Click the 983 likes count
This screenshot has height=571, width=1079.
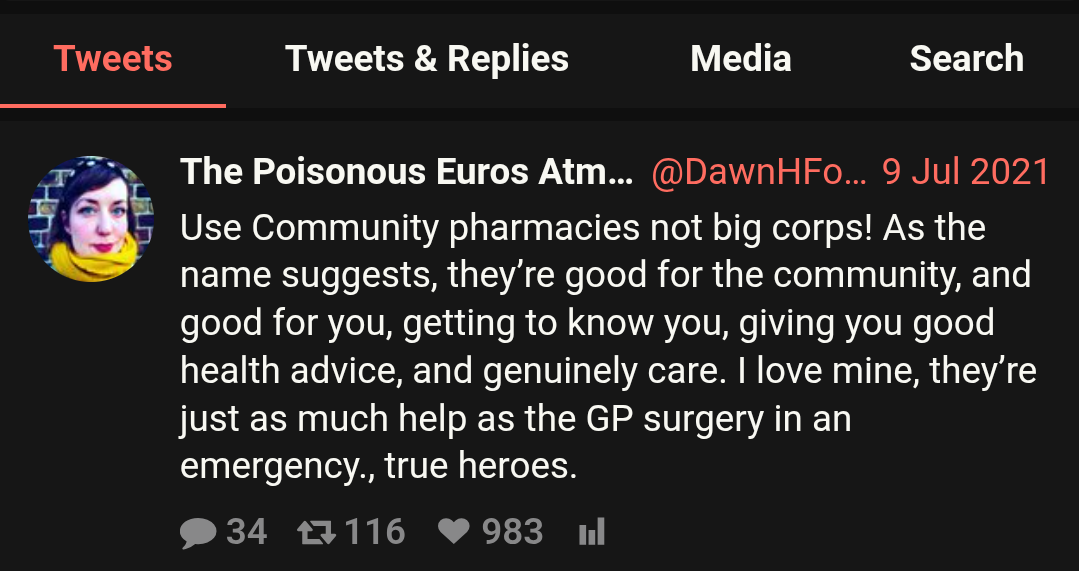[x=513, y=532]
